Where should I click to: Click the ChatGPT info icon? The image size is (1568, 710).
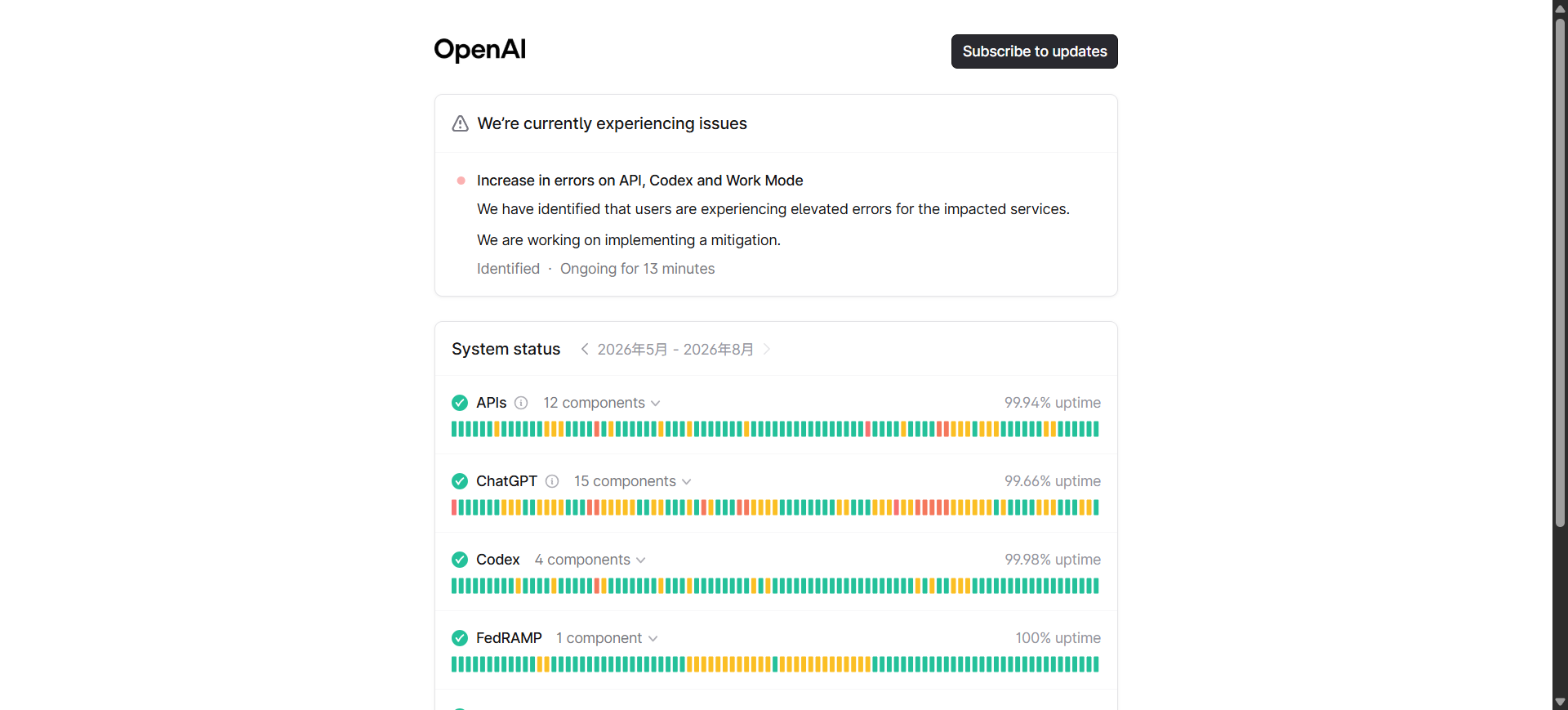click(552, 481)
